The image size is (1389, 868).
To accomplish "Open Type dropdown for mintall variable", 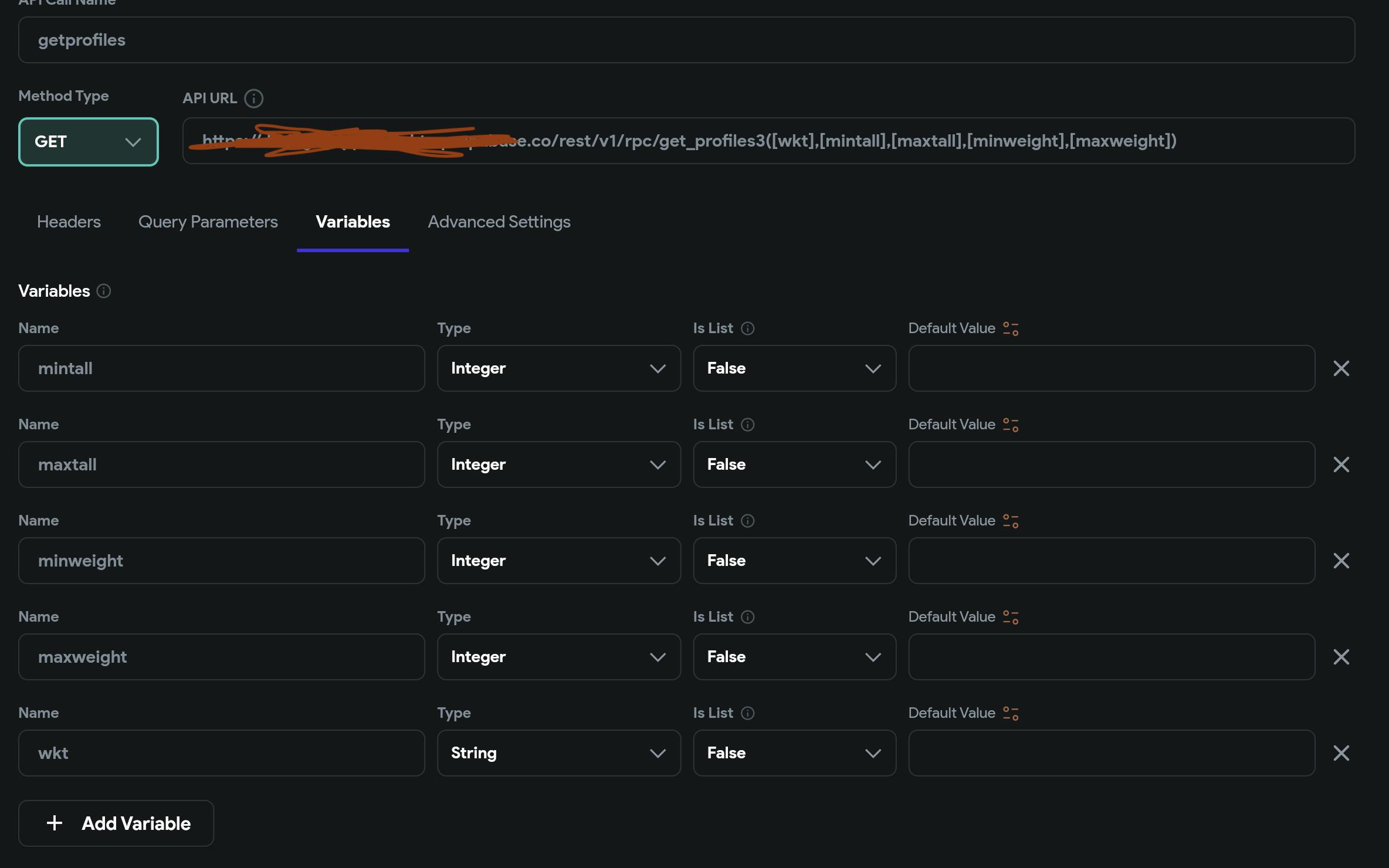I will tap(558, 368).
